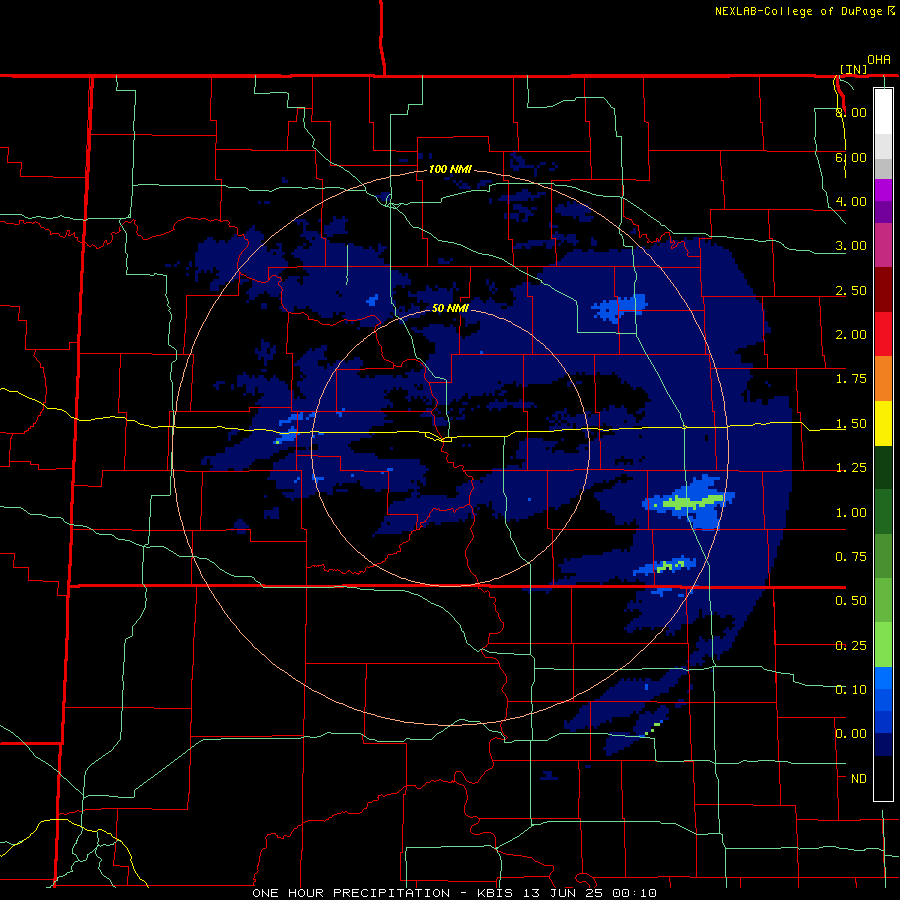The image size is (900, 900).
Task: Click the 0.10 legend value
Action: coord(851,690)
